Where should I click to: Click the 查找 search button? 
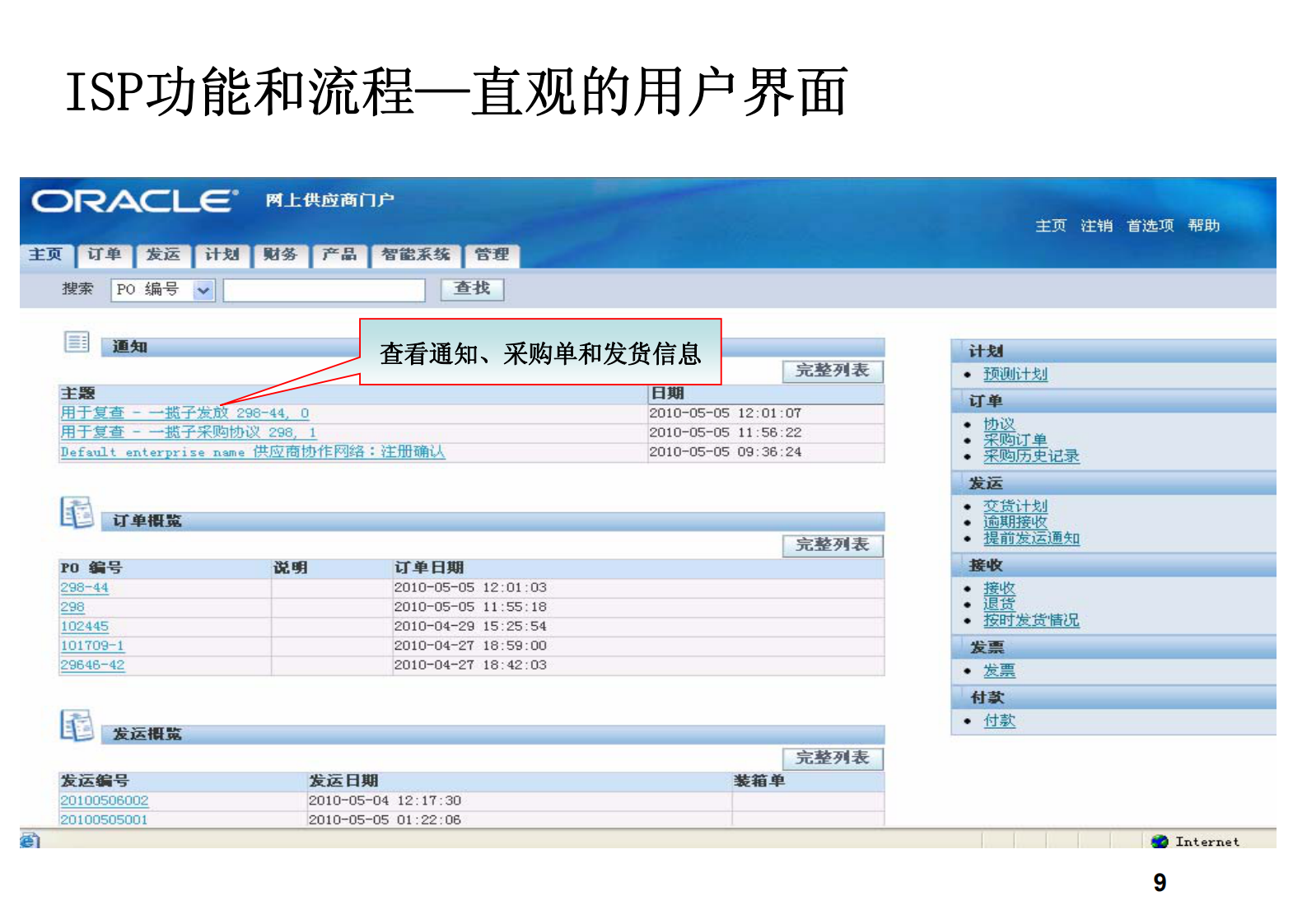click(x=472, y=288)
